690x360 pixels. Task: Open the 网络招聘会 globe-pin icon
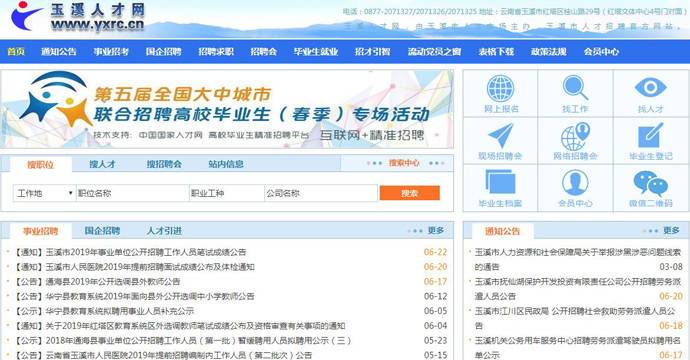click(x=575, y=136)
